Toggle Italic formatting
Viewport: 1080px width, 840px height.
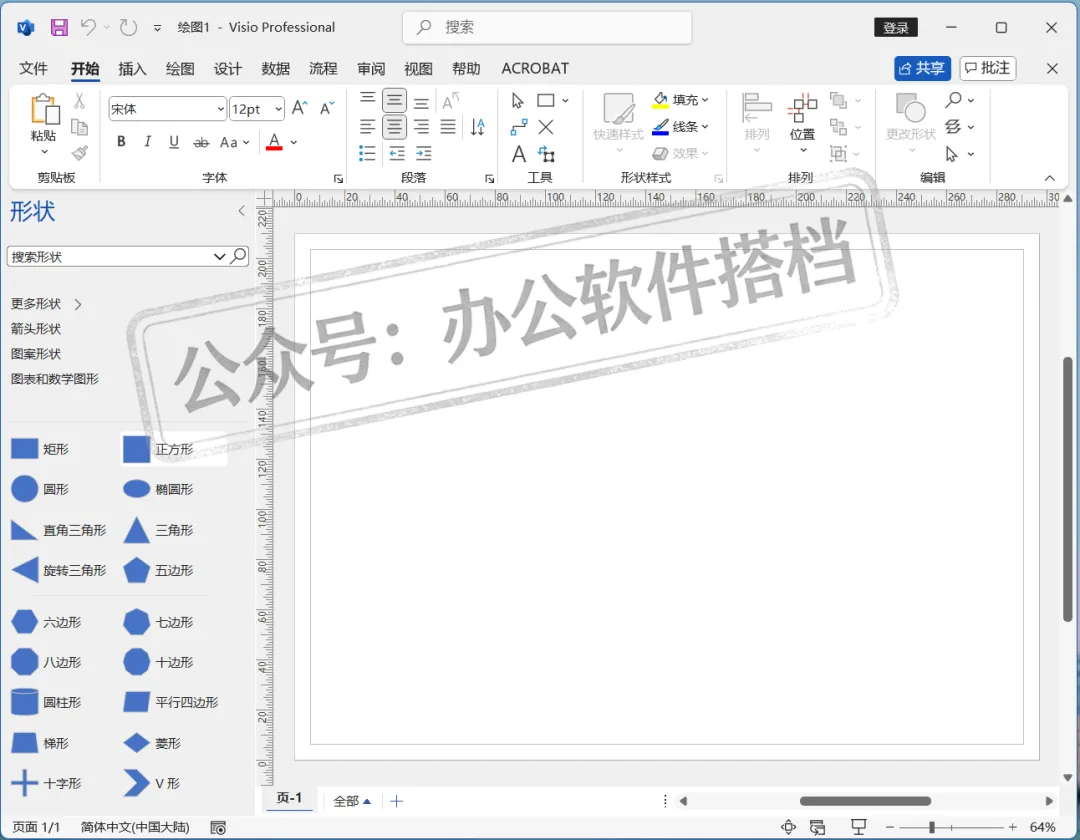click(x=147, y=142)
